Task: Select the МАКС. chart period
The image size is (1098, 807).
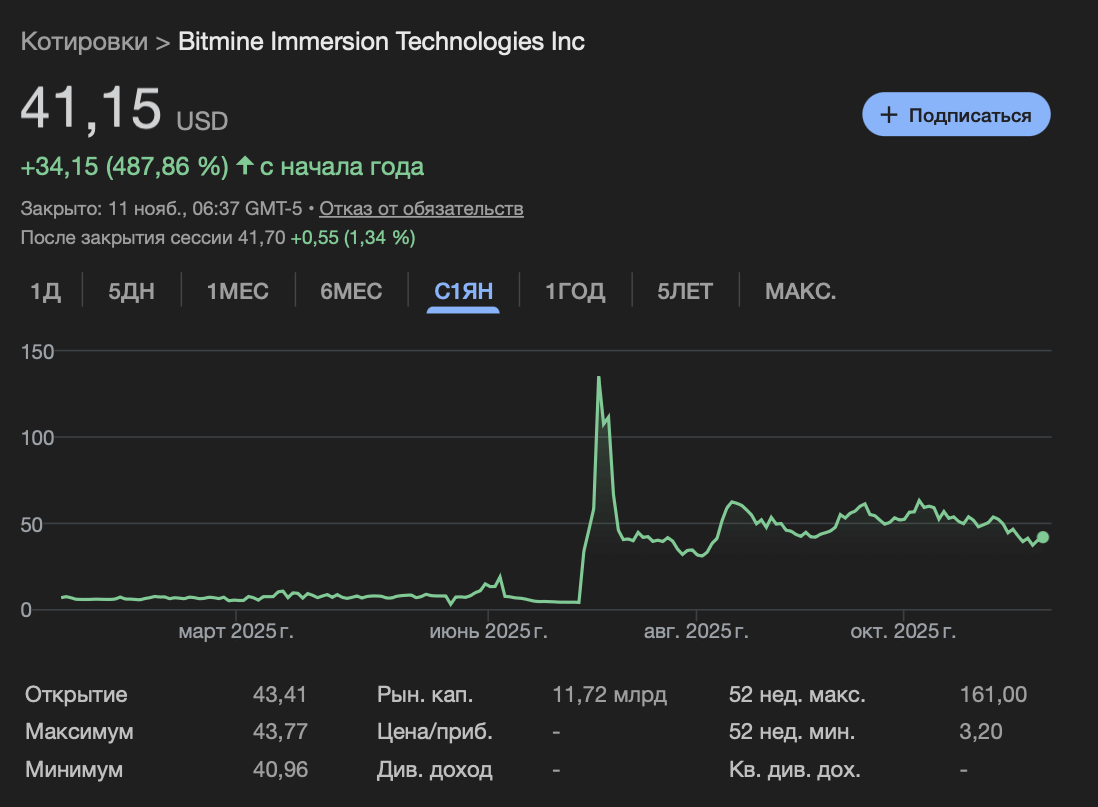Action: 800,291
